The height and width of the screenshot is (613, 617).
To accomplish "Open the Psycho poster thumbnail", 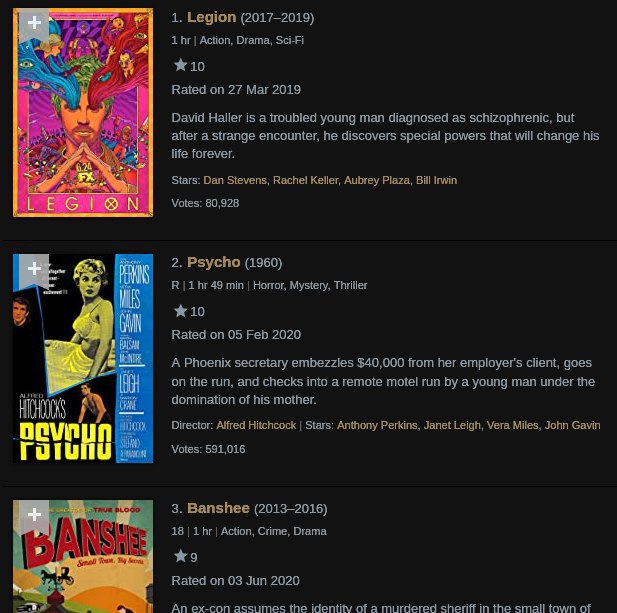I will (x=83, y=358).
